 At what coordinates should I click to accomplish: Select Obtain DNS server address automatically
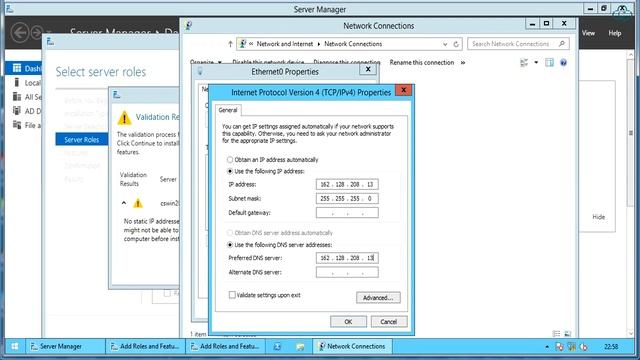(230, 233)
